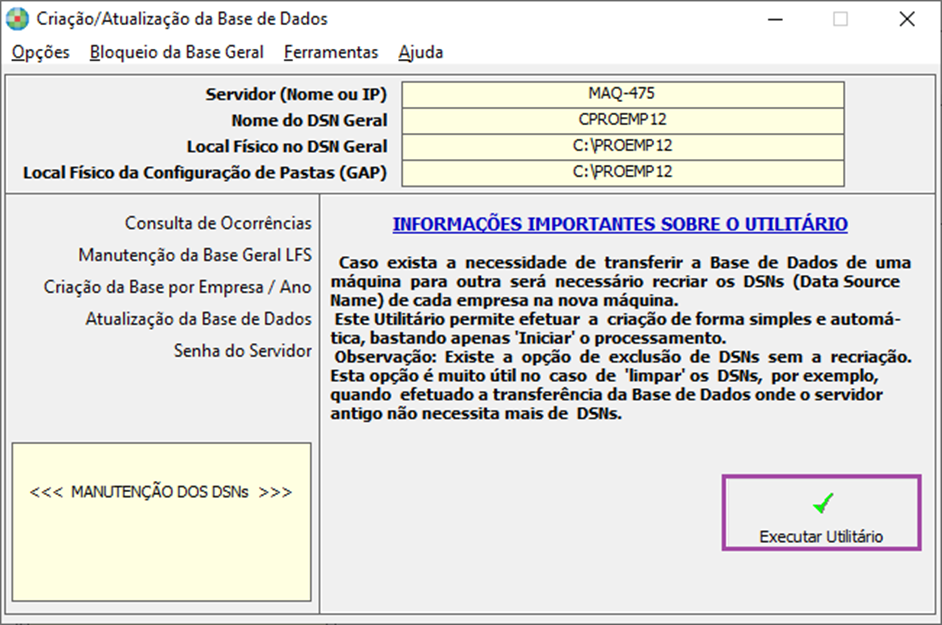Viewport: 942px width, 625px height.
Task: Click the Executar Utilitário button
Action: [821, 513]
